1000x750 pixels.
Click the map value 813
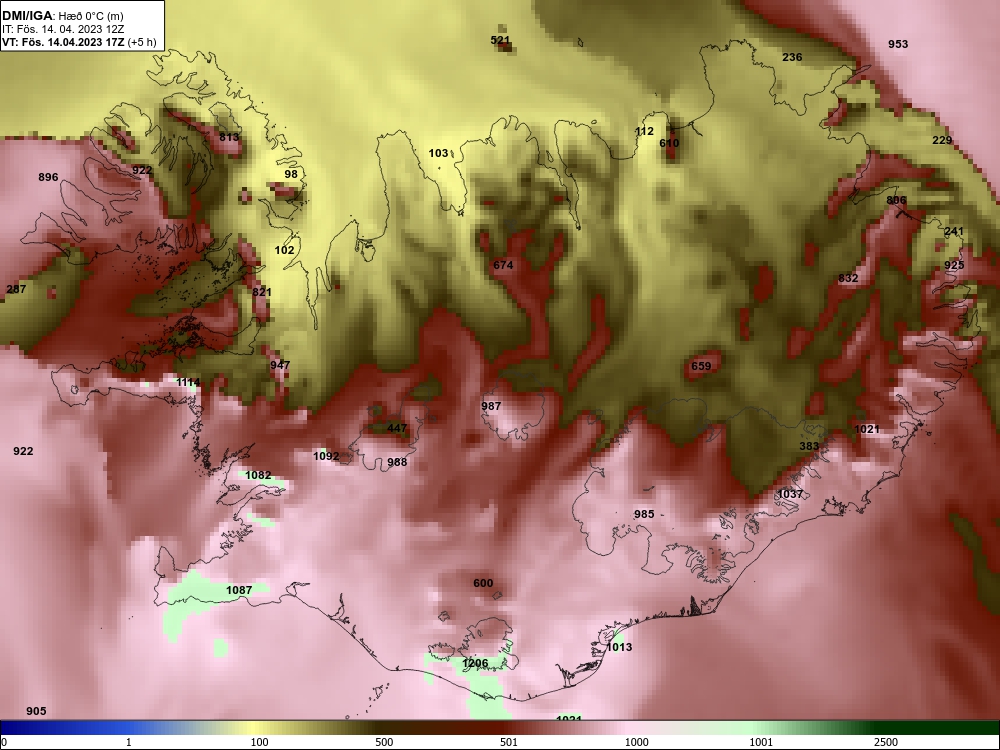(x=229, y=137)
